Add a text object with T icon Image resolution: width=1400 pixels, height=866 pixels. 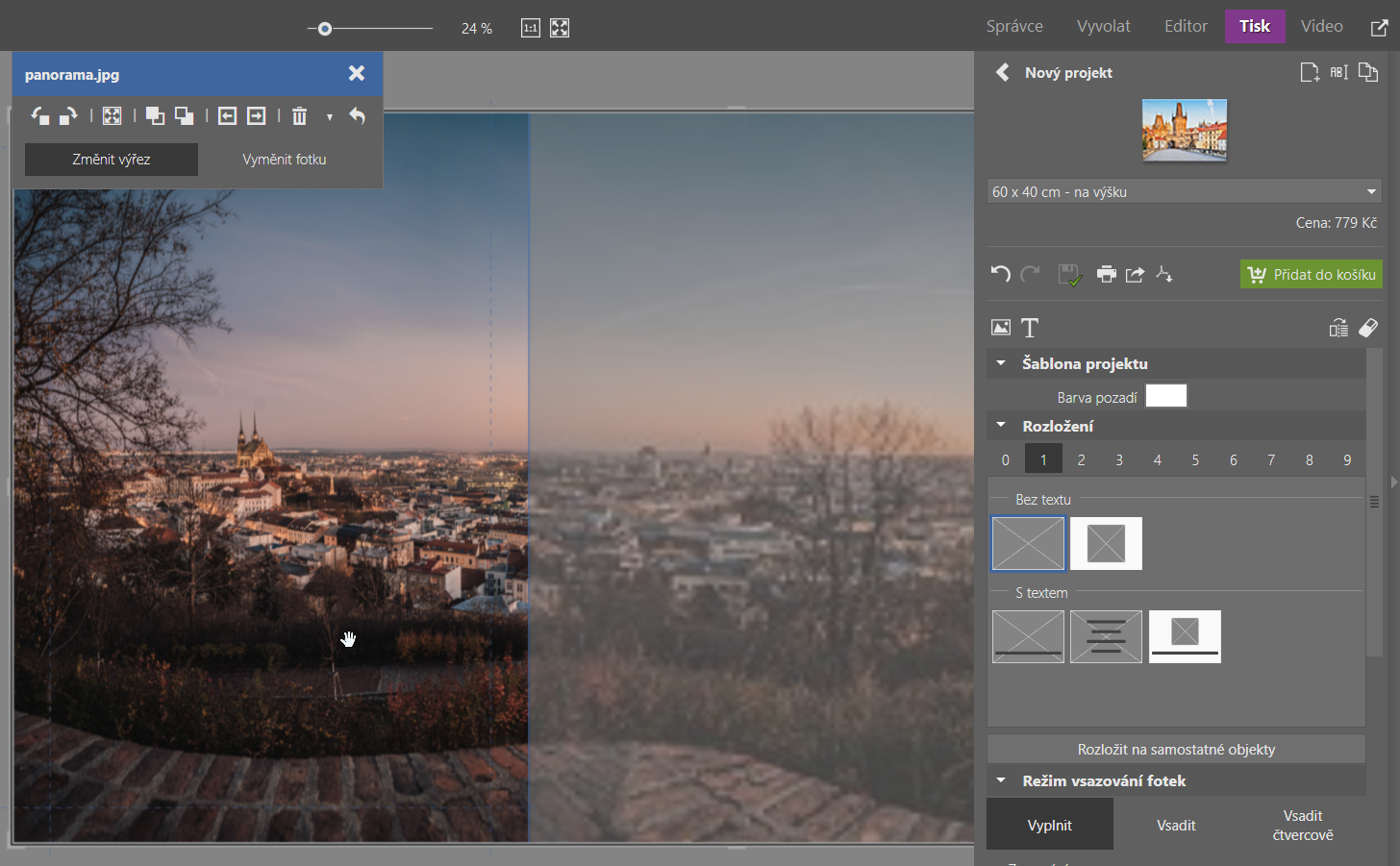pyautogui.click(x=1030, y=328)
